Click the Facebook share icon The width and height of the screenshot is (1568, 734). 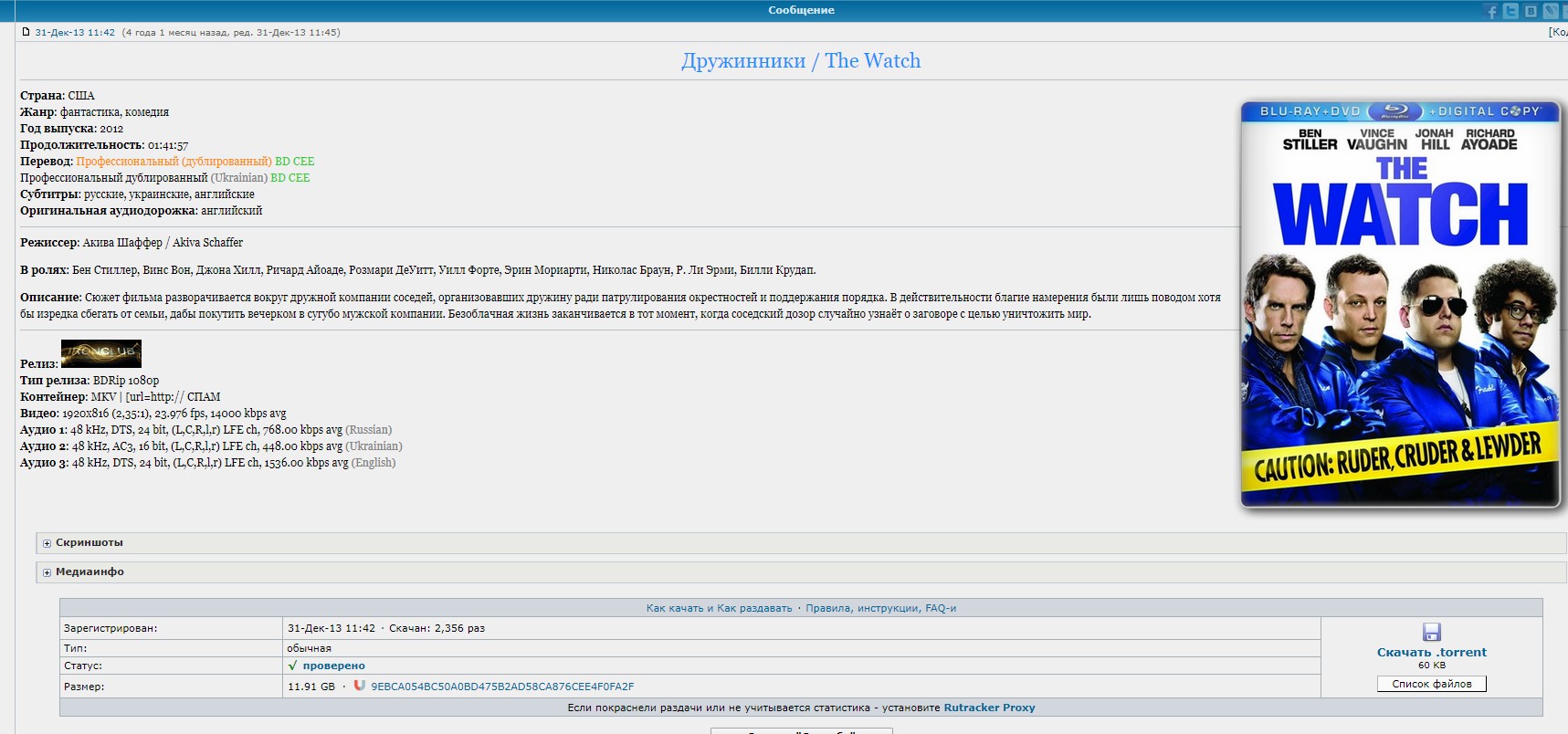click(x=1491, y=11)
